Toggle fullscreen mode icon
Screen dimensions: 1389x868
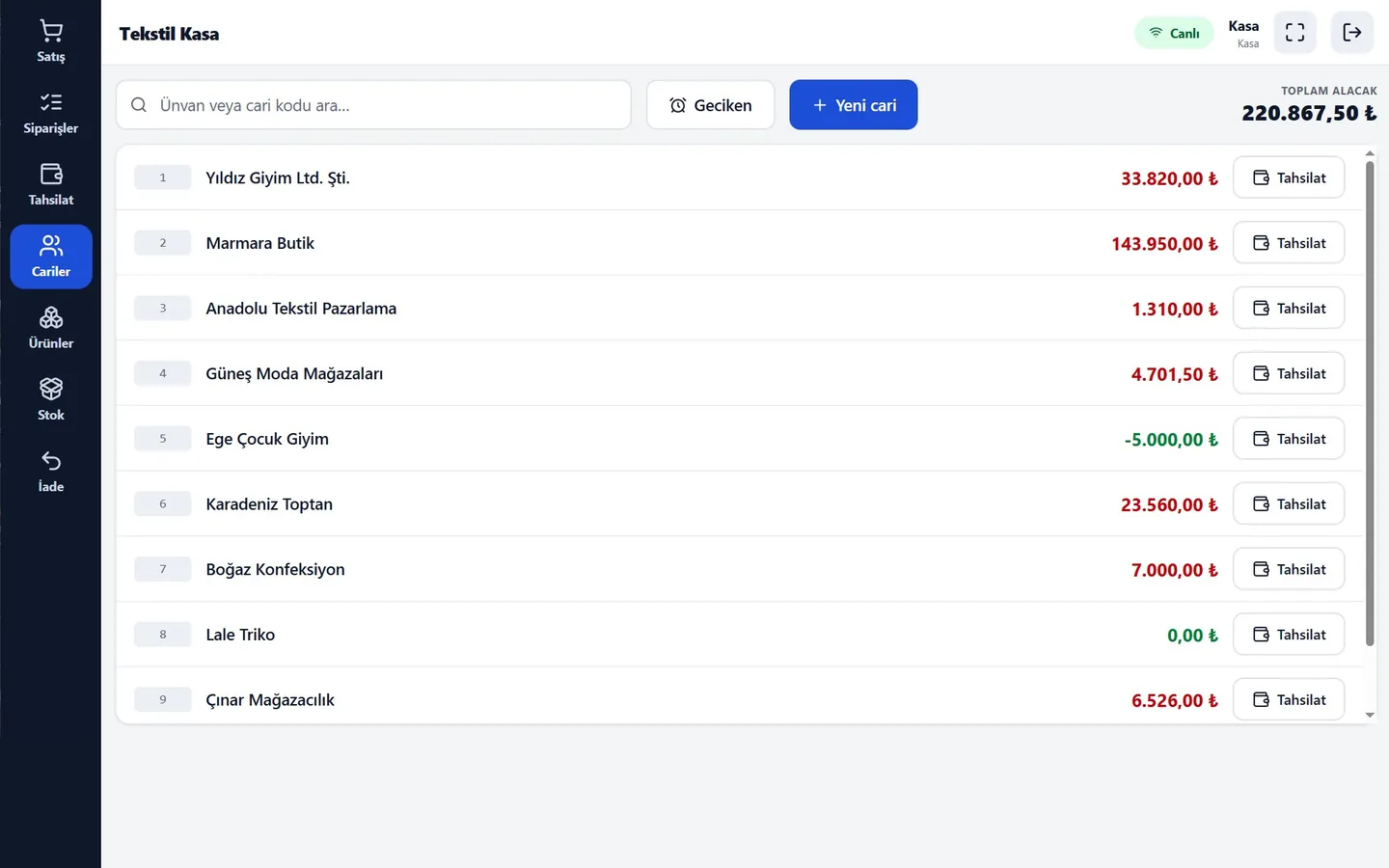tap(1294, 33)
